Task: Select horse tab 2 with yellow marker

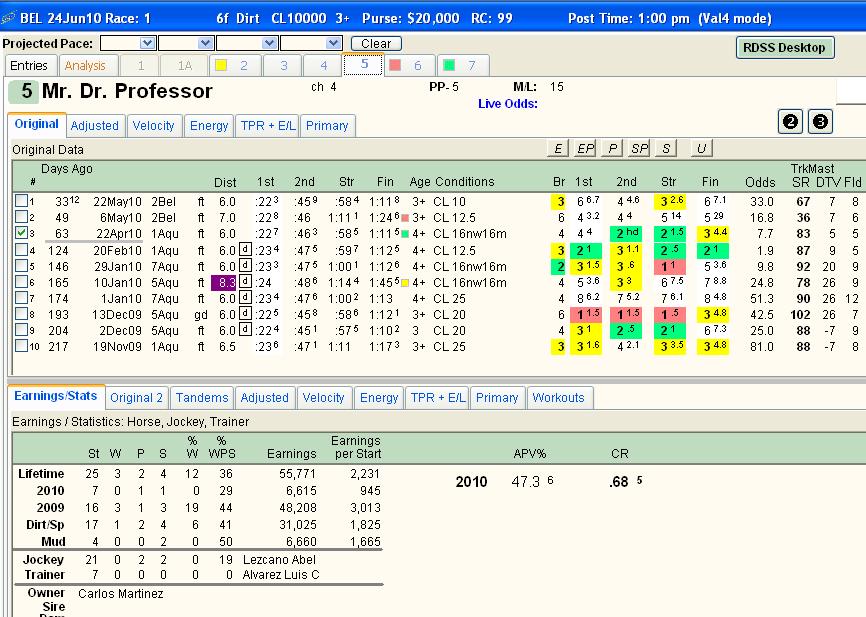Action: 234,65
